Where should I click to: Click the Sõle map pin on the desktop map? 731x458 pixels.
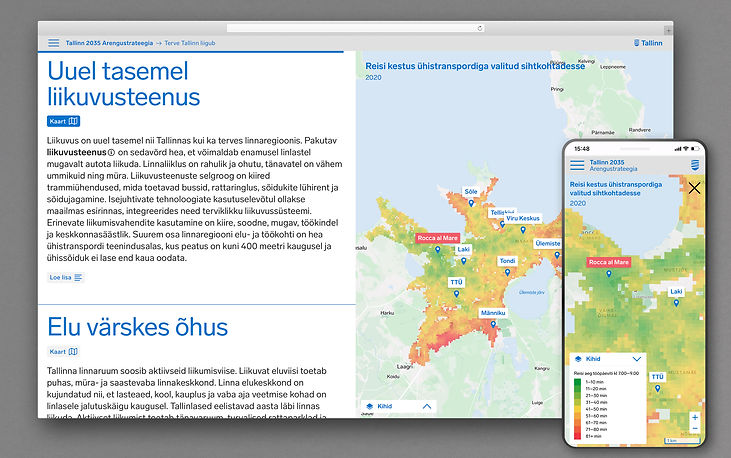[x=471, y=203]
